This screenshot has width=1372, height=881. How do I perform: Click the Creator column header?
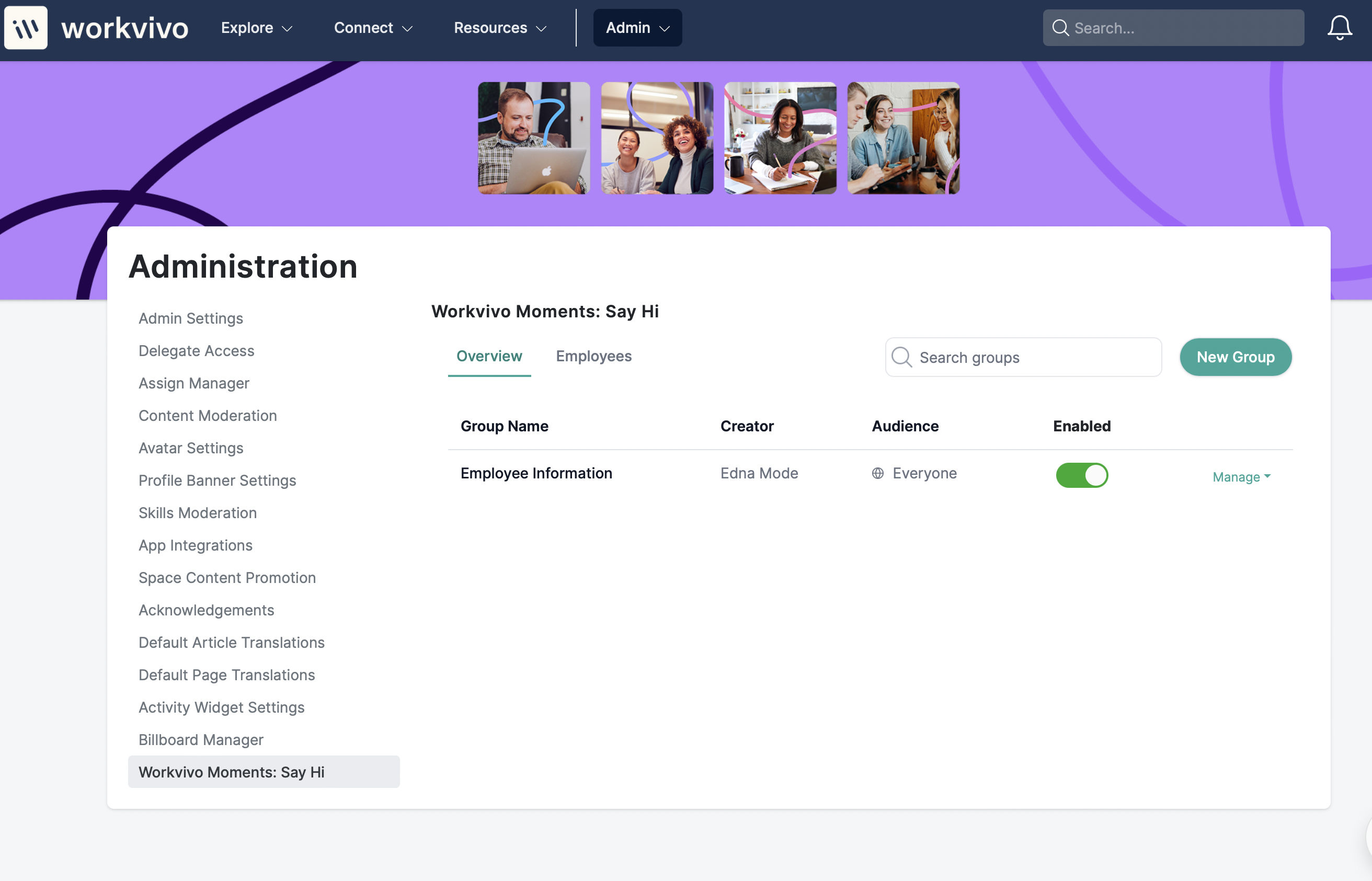747,426
